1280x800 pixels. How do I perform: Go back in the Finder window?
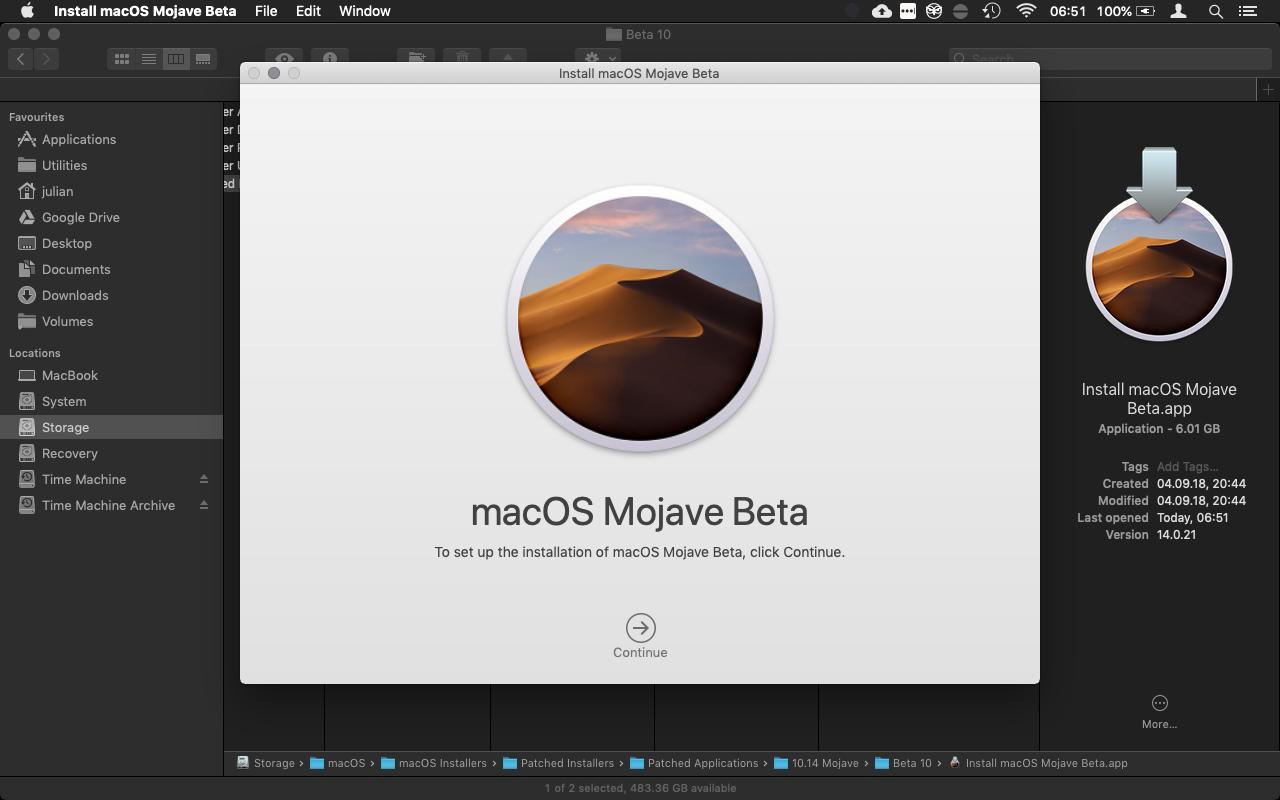(x=22, y=59)
